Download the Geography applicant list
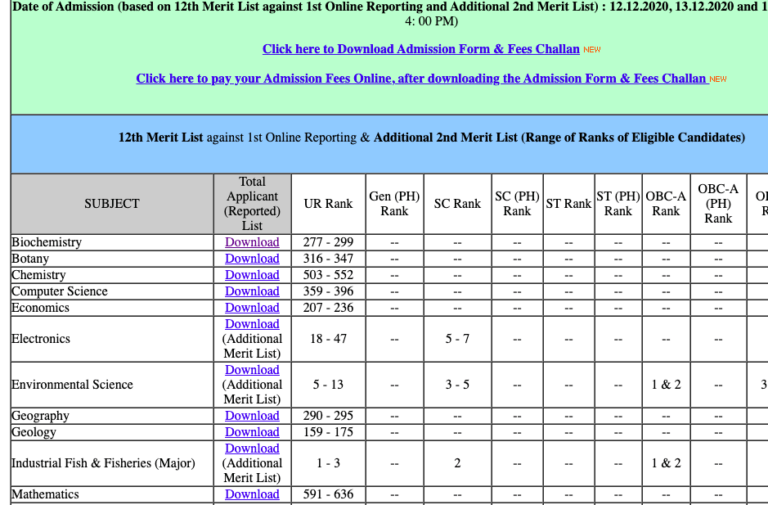Screen dimensions: 768x505 252,415
